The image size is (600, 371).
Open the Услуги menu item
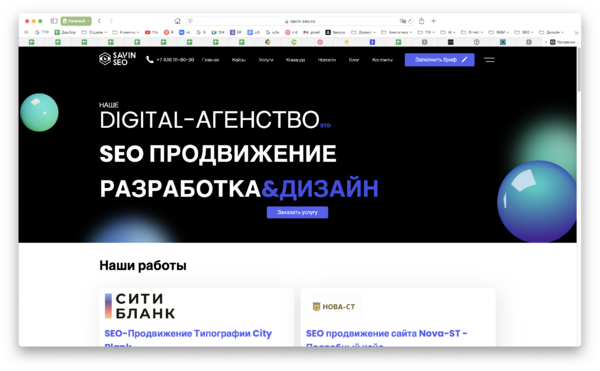pyautogui.click(x=266, y=60)
